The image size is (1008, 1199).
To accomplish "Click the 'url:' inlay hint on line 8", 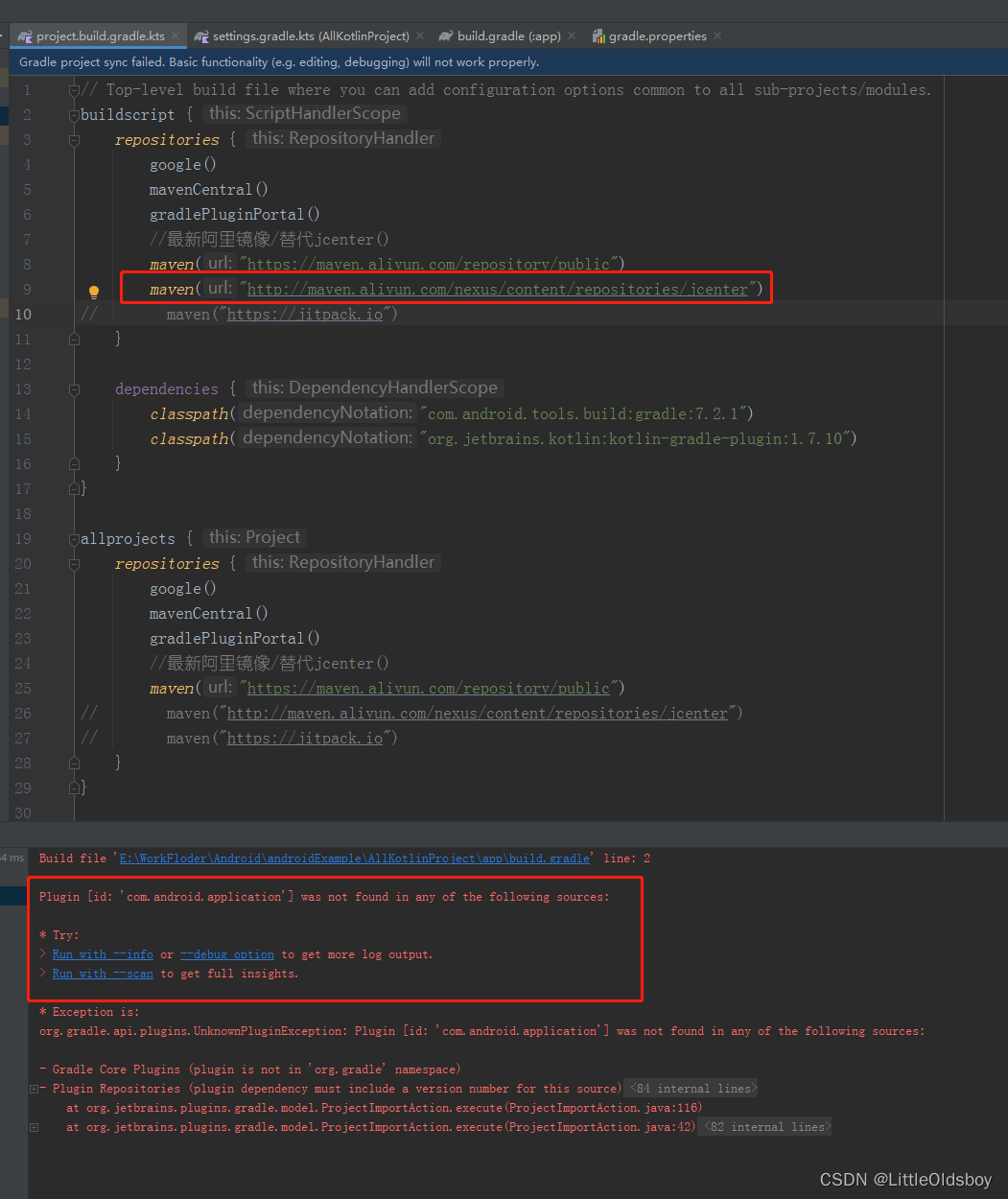I will tap(221, 264).
